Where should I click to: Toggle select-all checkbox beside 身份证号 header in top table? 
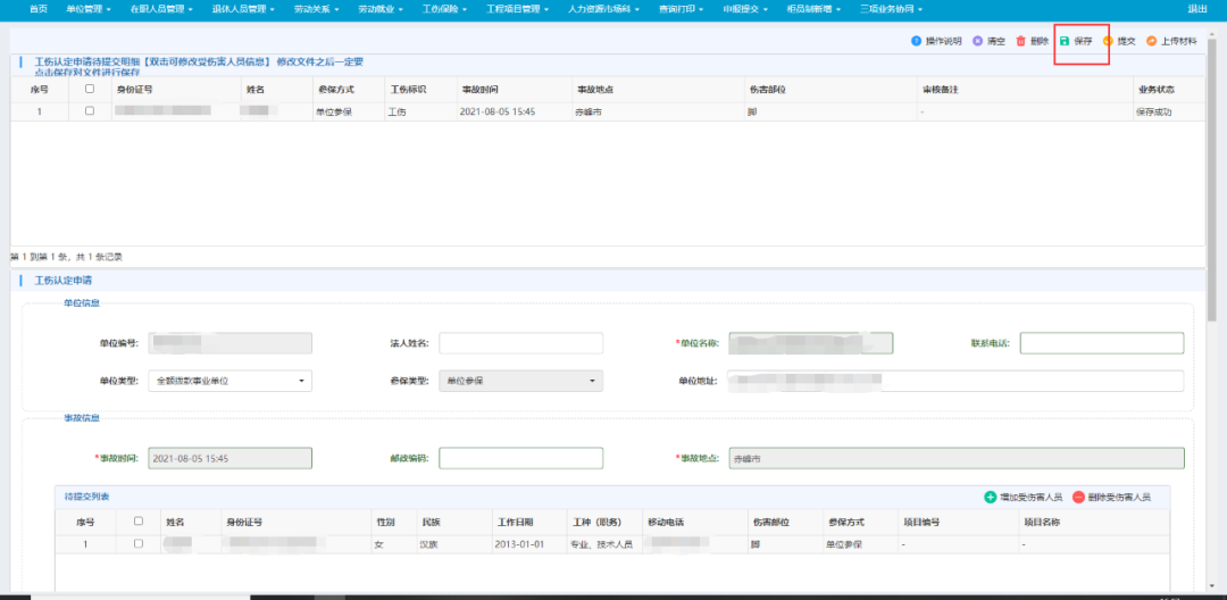90,89
